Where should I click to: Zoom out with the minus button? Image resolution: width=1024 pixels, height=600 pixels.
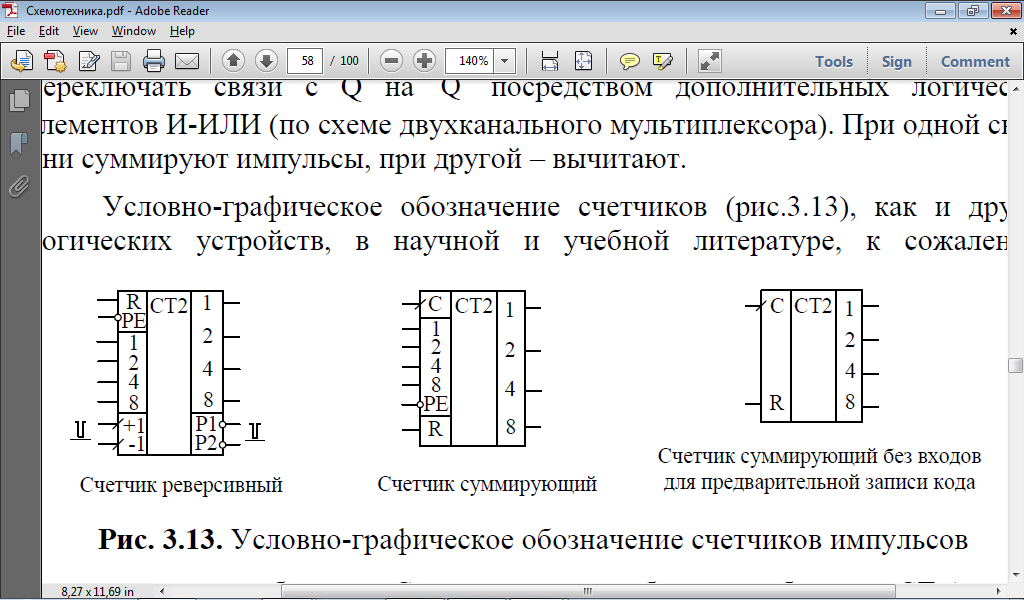point(391,61)
